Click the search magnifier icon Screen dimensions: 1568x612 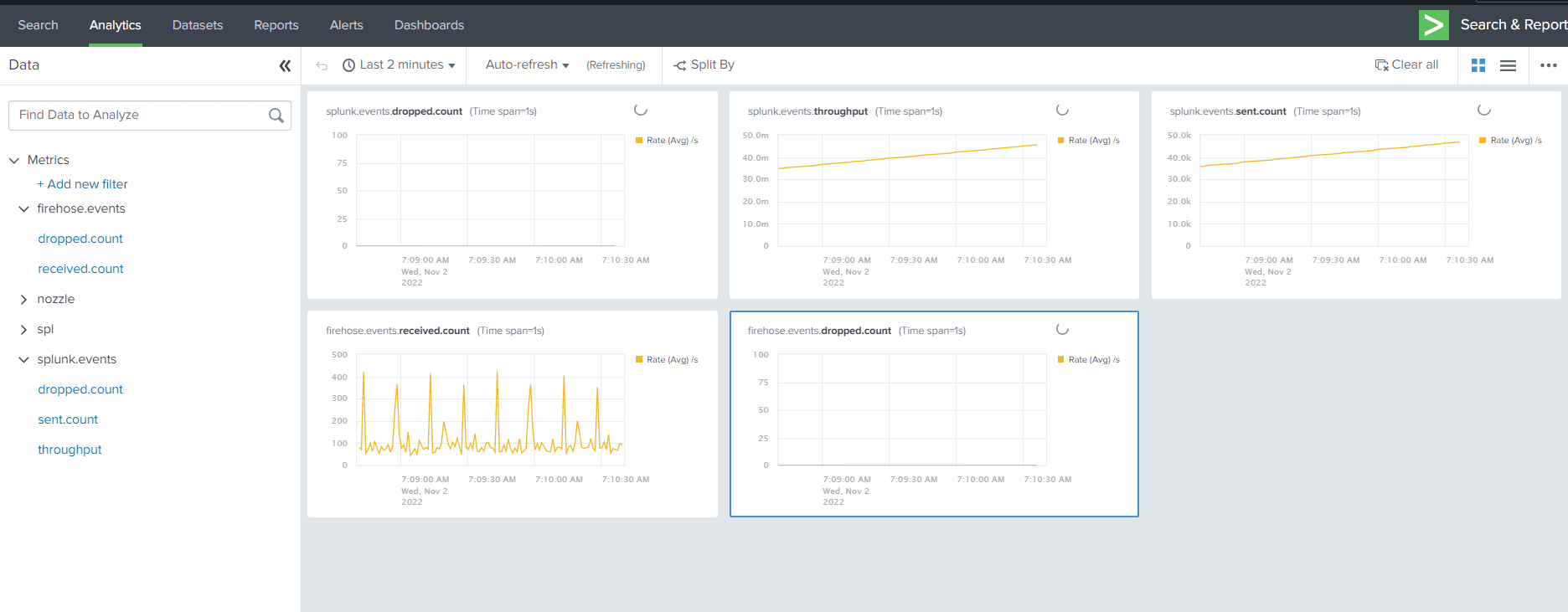(x=276, y=116)
